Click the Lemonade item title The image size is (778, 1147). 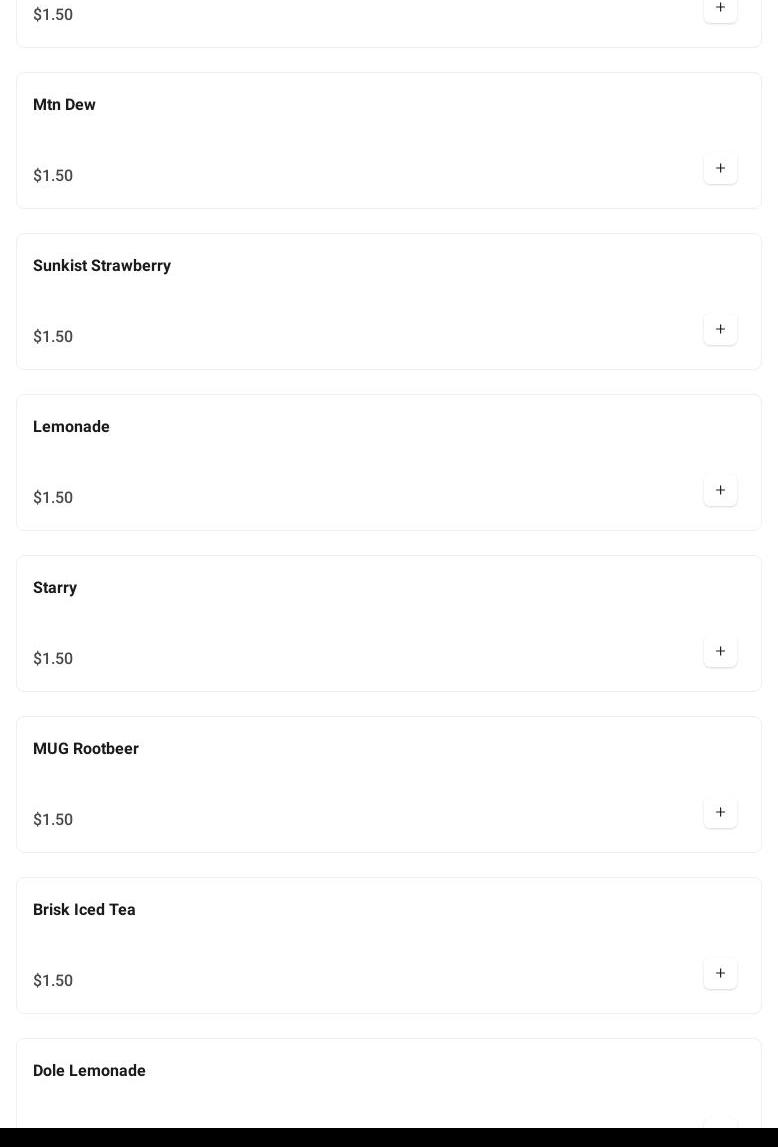coord(71,427)
